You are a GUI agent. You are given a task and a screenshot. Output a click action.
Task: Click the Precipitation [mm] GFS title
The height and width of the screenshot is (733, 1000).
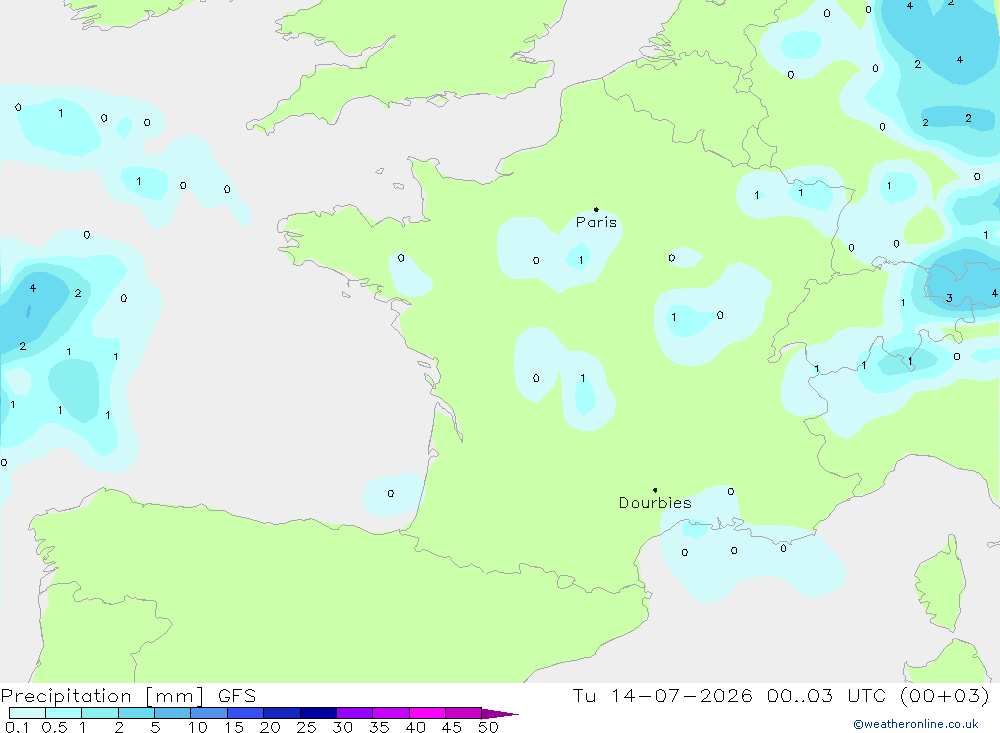pos(128,695)
